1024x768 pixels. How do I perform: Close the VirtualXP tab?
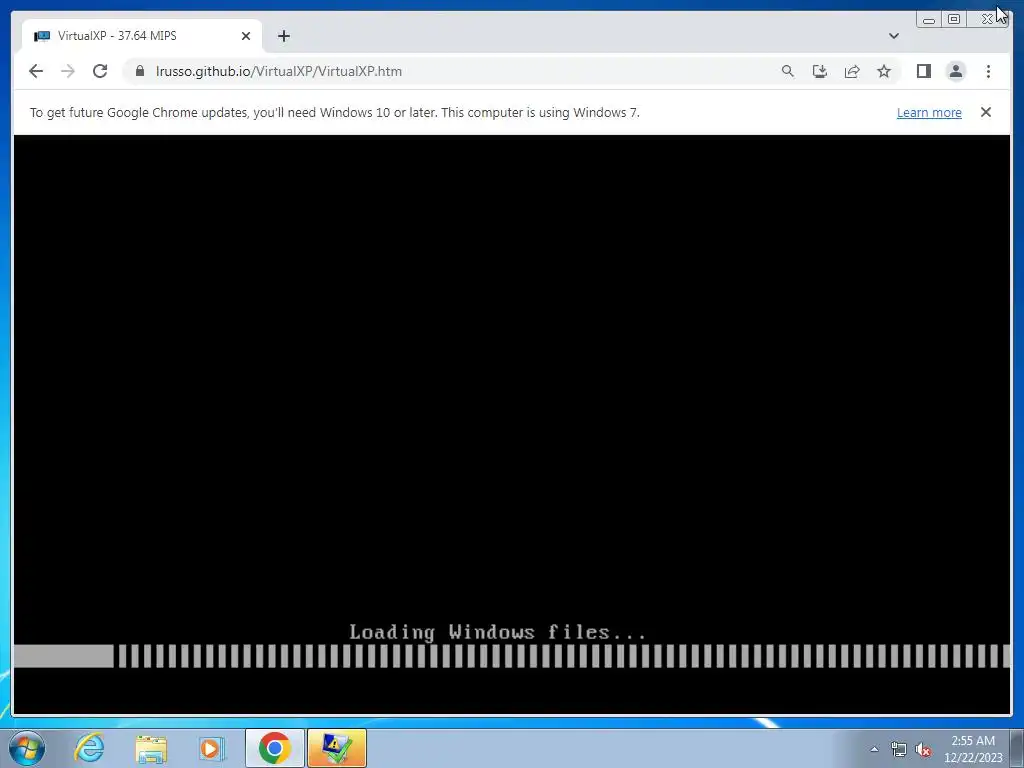click(246, 36)
